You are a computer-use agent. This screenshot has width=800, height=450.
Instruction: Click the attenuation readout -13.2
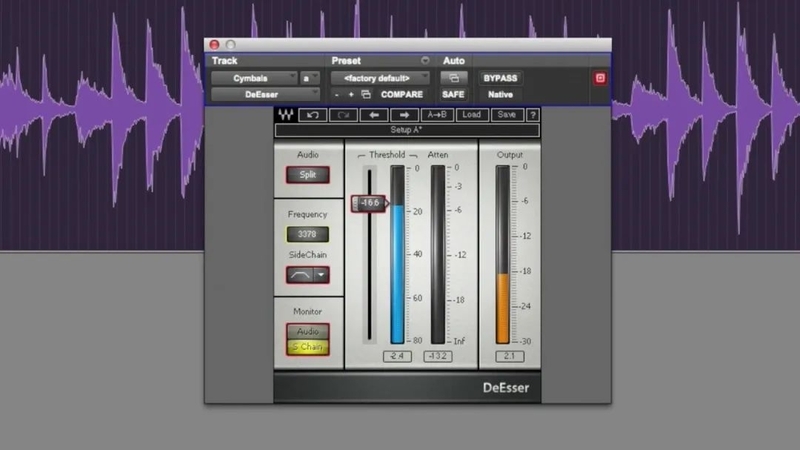point(438,356)
